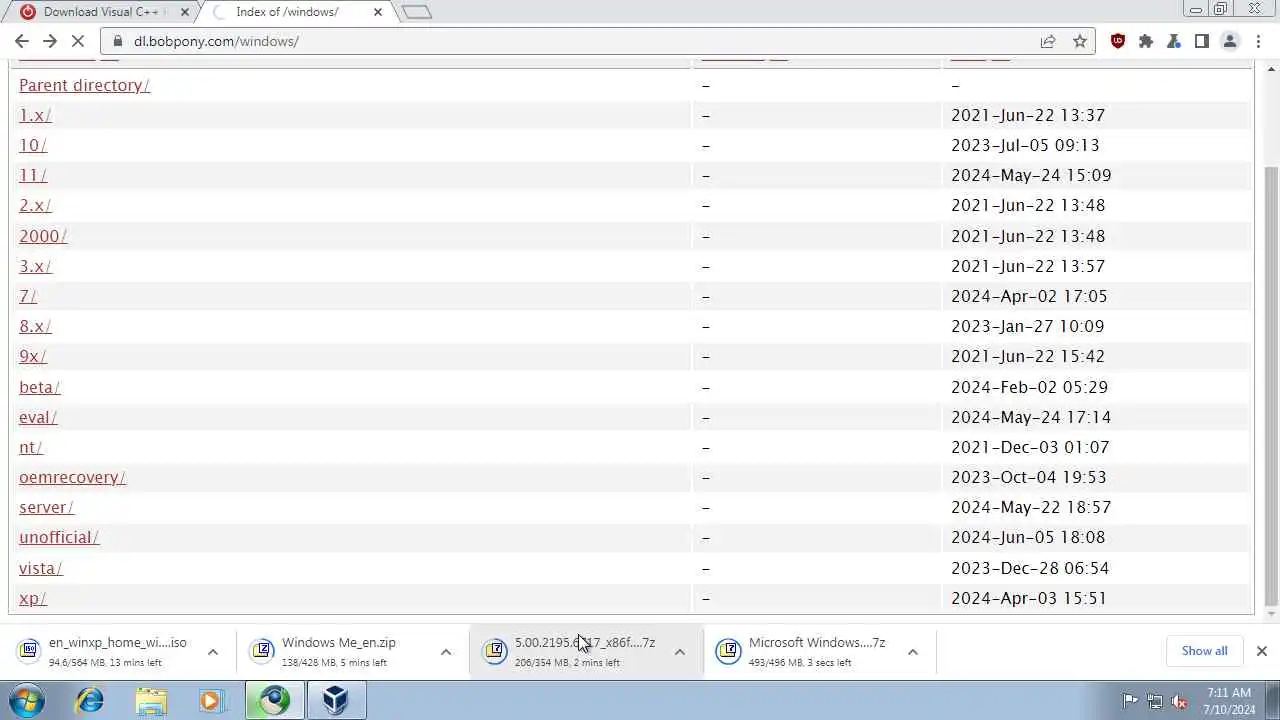1280x720 pixels.
Task: Click the browser back arrow
Action: 22,41
